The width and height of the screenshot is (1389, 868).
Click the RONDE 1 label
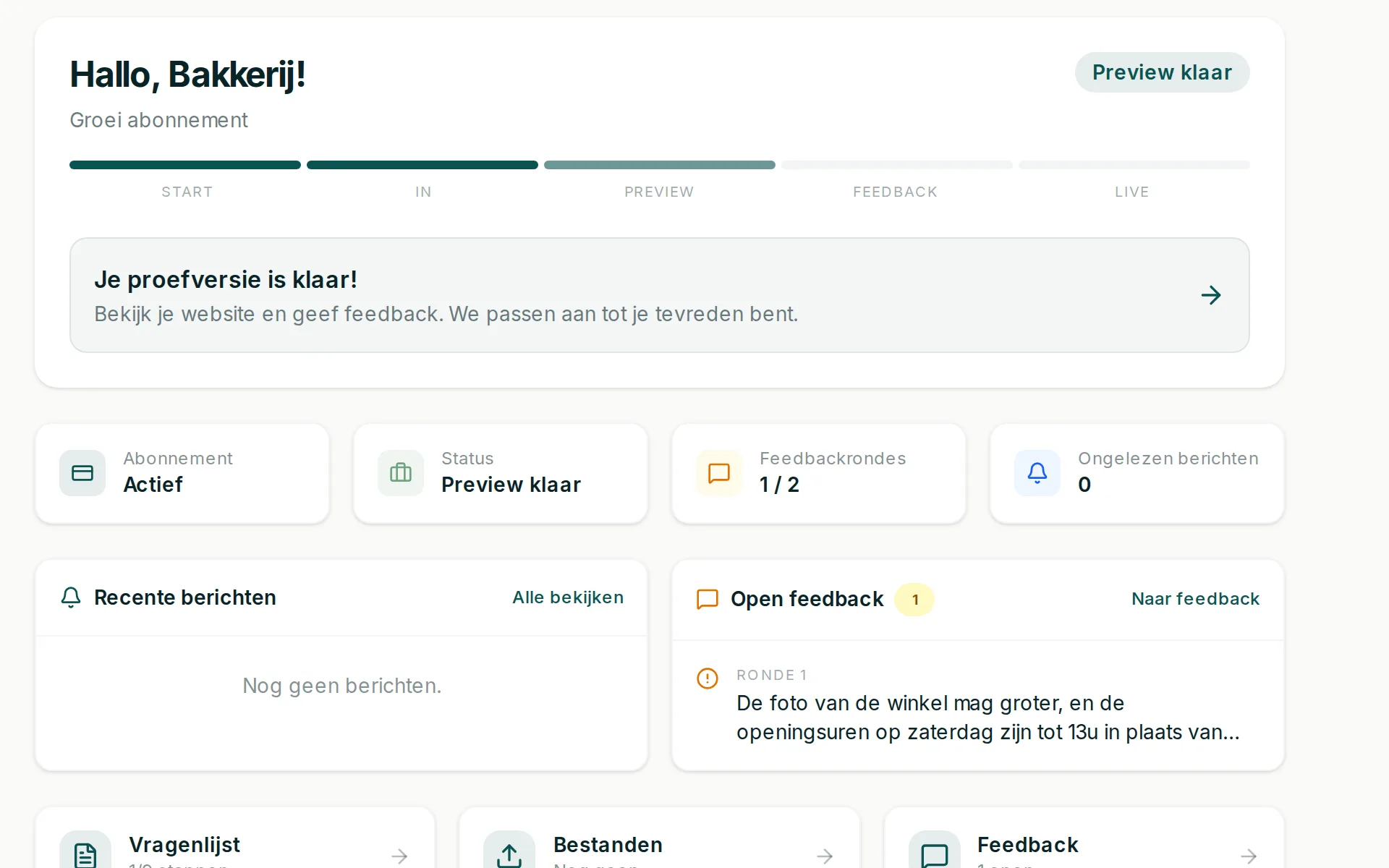click(771, 675)
